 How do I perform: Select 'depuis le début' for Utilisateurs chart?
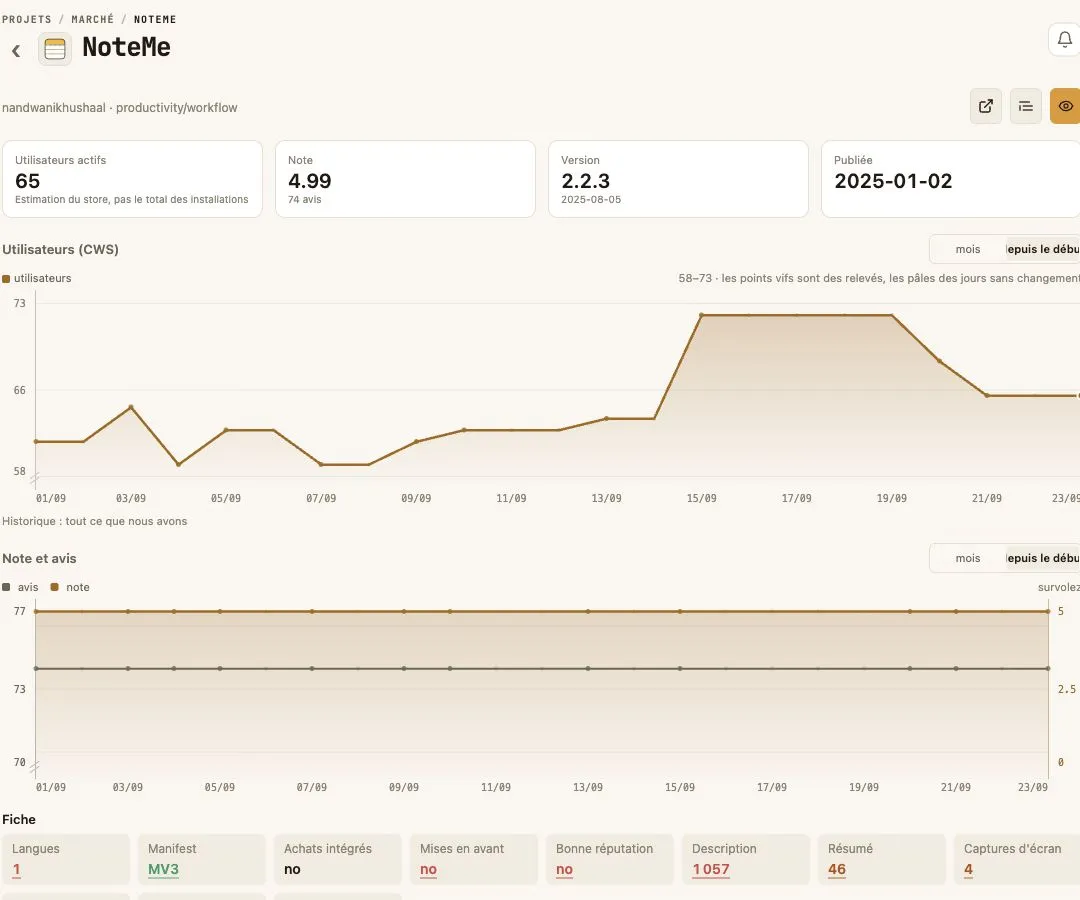coord(1041,249)
